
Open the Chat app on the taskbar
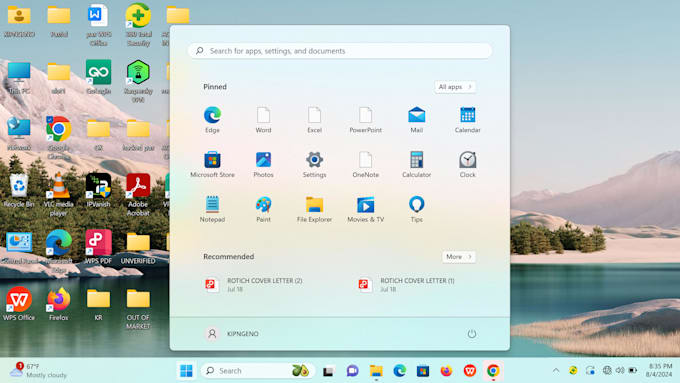pyautogui.click(x=352, y=371)
